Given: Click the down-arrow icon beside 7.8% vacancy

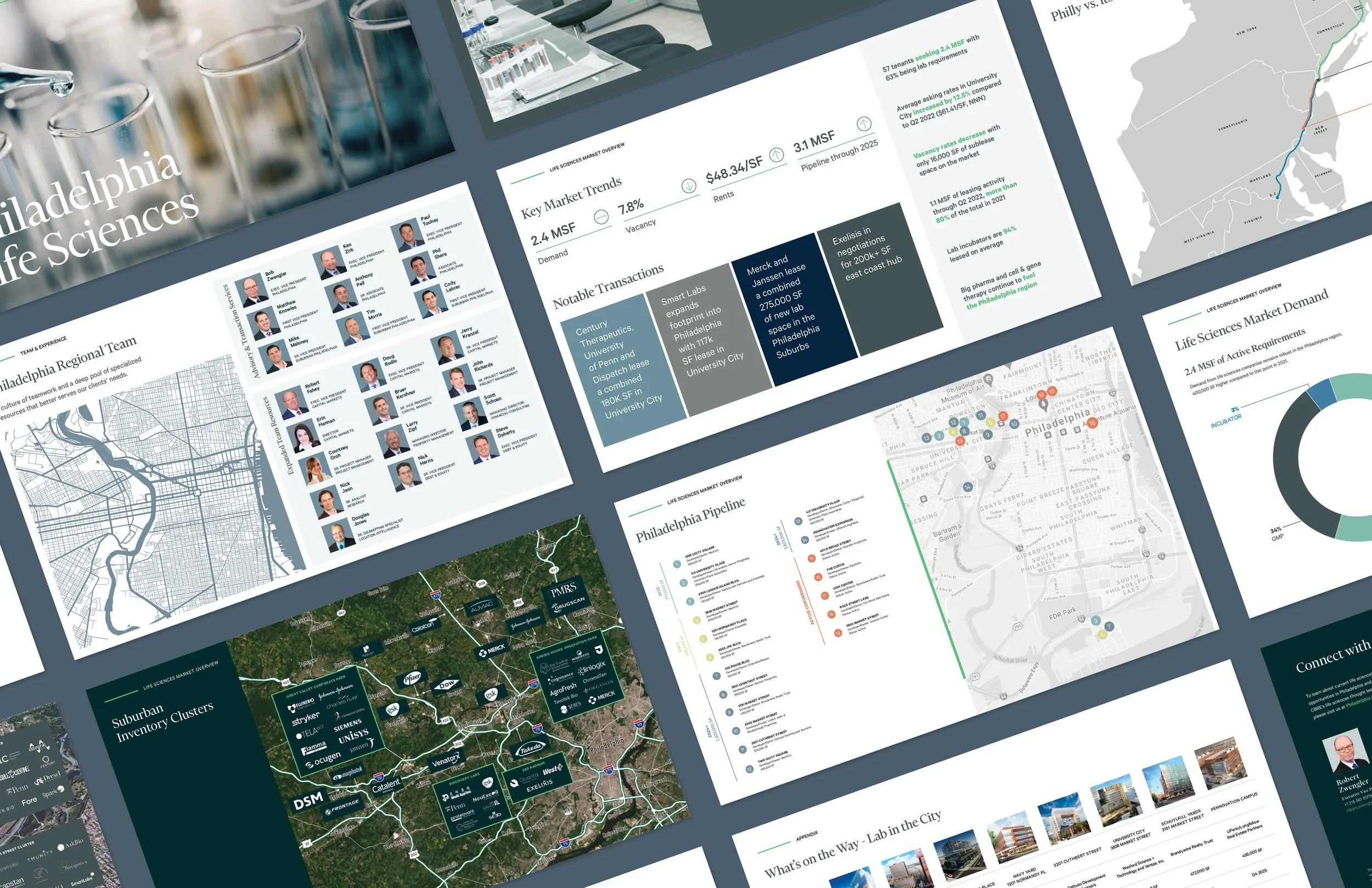Looking at the screenshot, I should [x=688, y=186].
